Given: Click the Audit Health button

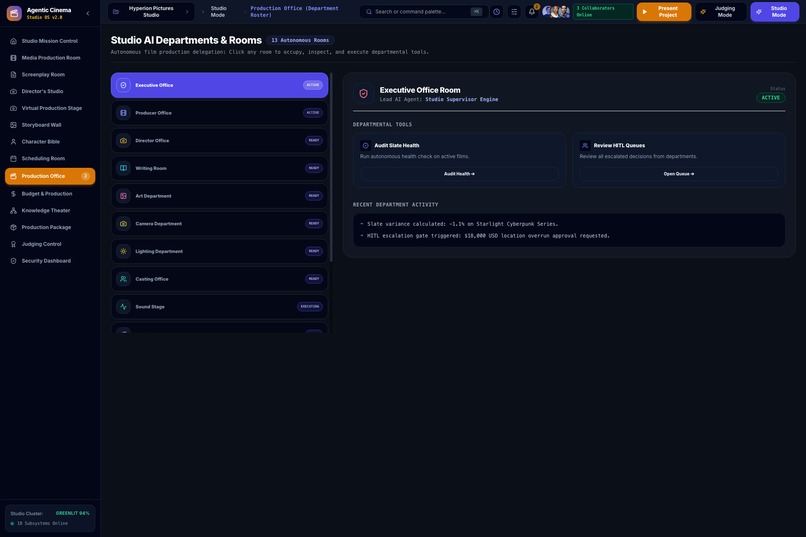Looking at the screenshot, I should tap(459, 174).
